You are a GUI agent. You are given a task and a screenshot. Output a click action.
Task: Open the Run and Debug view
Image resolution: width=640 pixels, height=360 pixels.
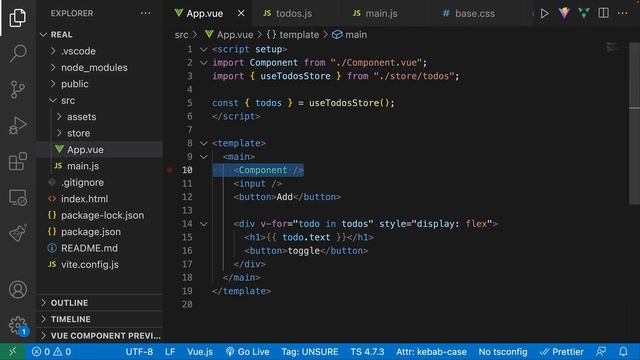(18, 125)
